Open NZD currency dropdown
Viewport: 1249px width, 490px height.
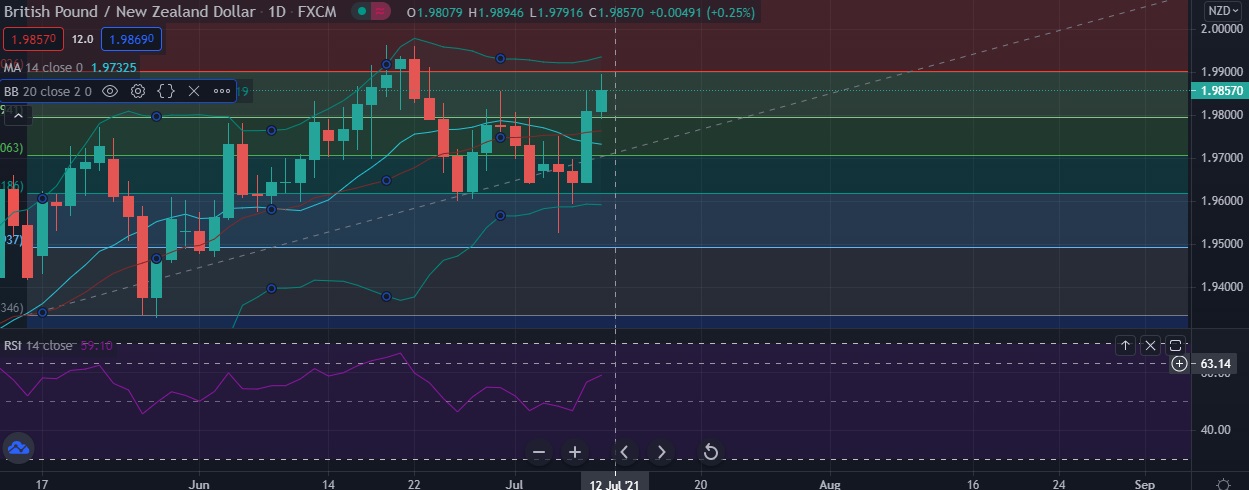tap(1222, 11)
